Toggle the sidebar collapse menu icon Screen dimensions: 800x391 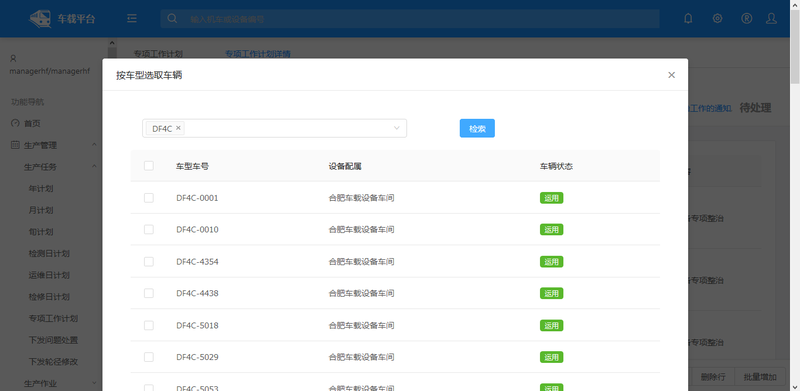click(x=132, y=18)
